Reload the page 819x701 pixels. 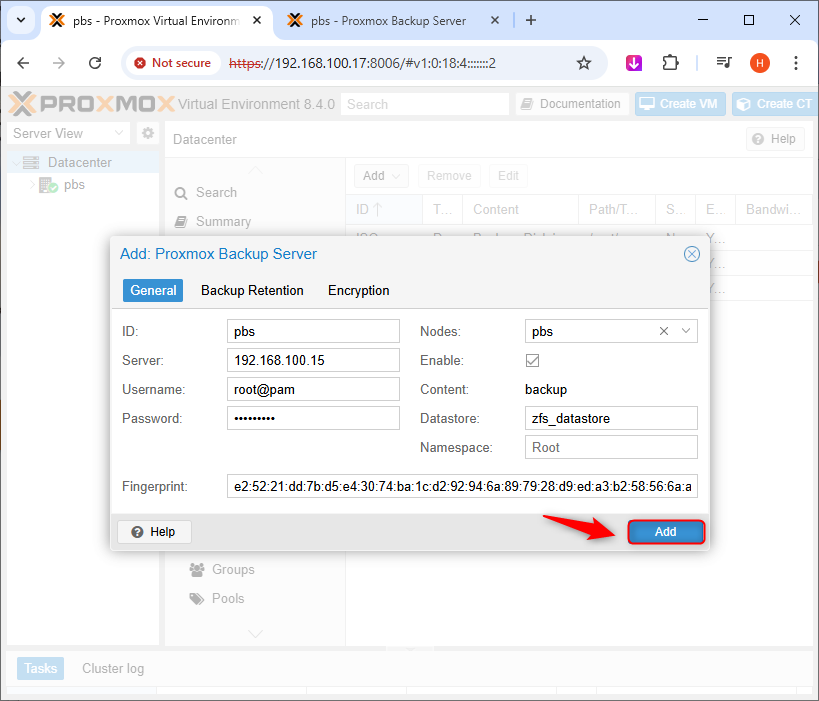click(x=95, y=63)
